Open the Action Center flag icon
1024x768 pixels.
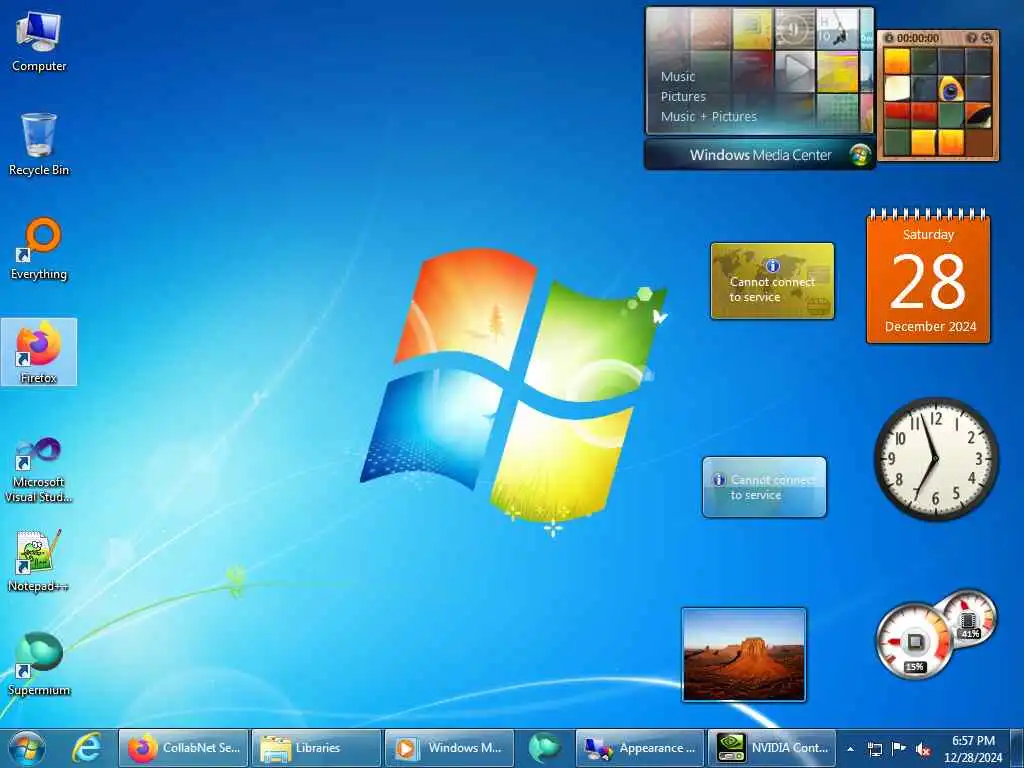point(899,749)
